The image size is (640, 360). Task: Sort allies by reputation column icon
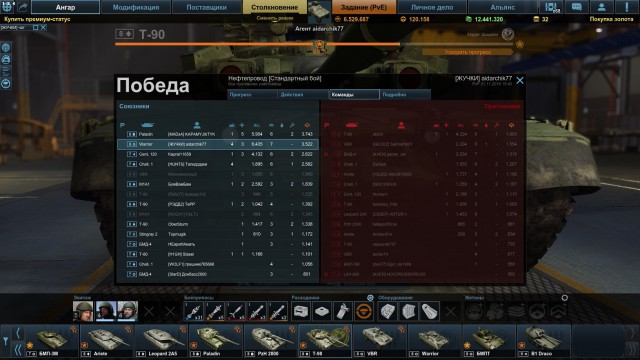(x=307, y=125)
